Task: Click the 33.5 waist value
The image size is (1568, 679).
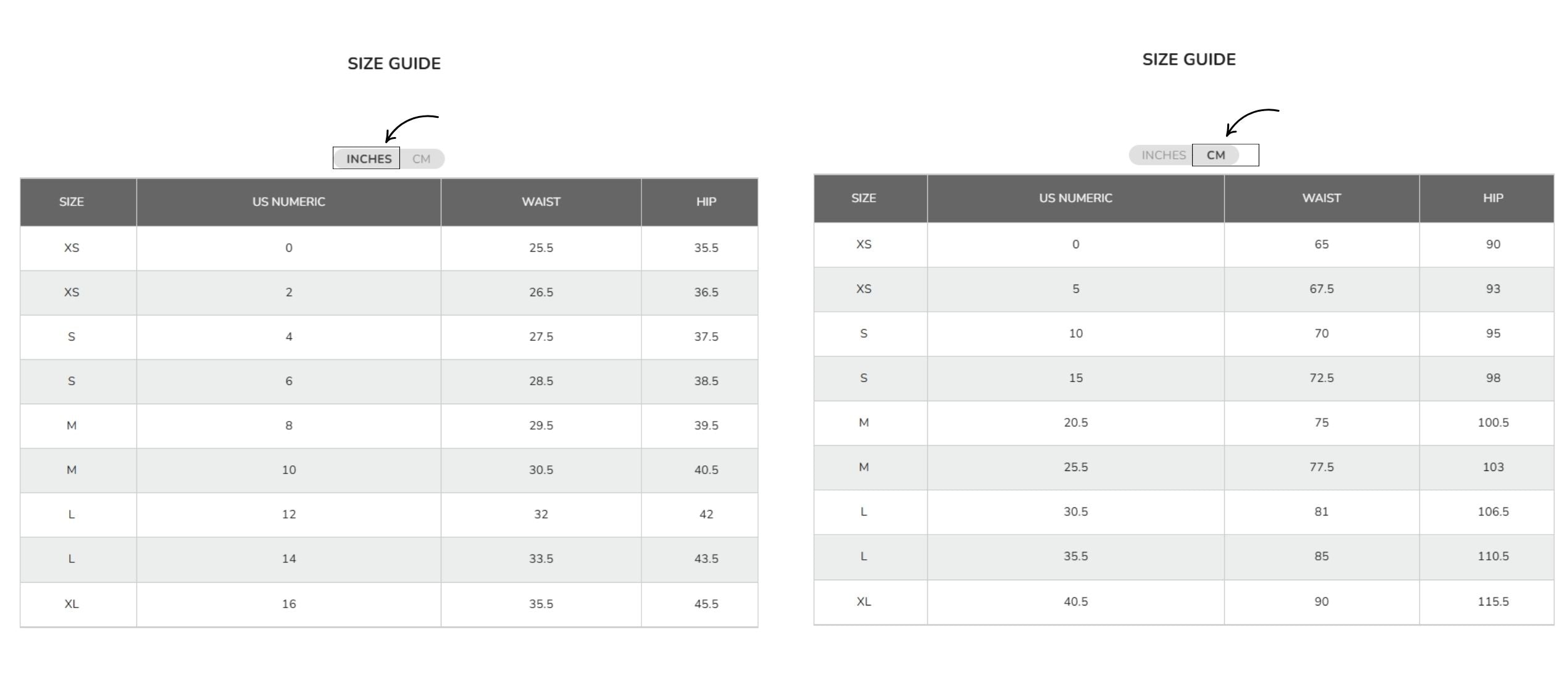Action: pos(541,559)
